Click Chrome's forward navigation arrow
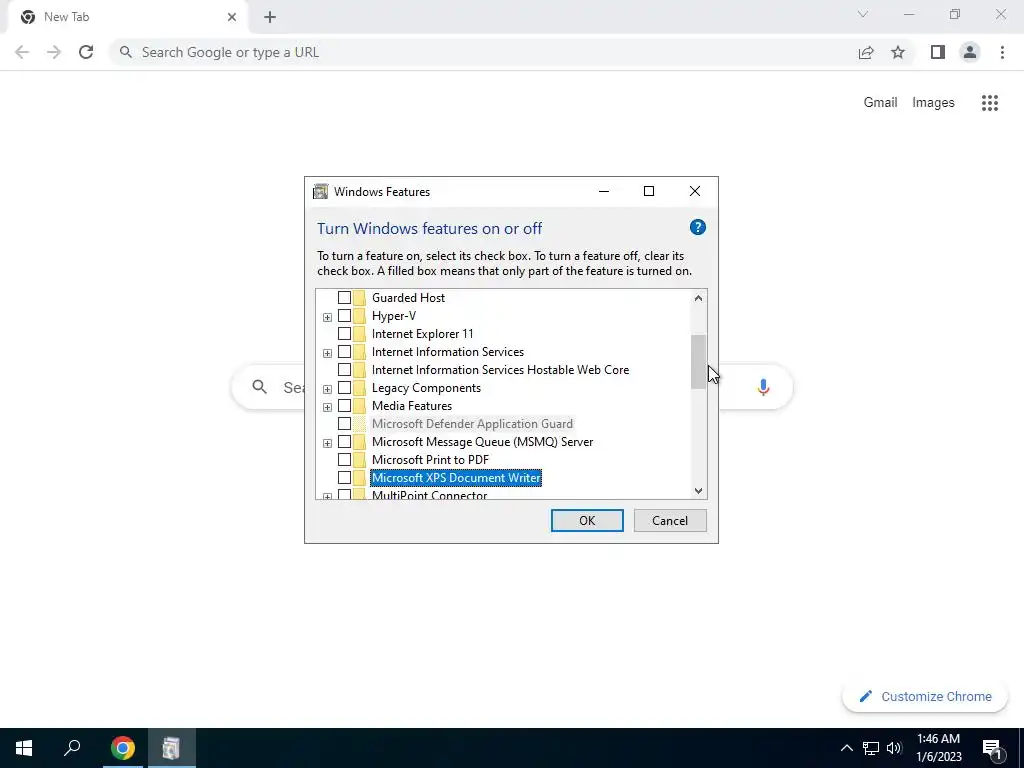 click(x=54, y=52)
